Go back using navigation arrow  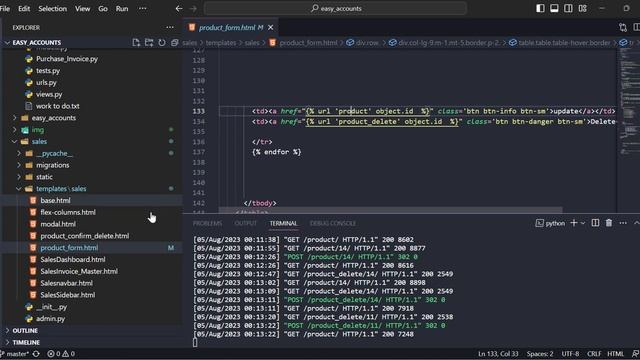coord(179,8)
